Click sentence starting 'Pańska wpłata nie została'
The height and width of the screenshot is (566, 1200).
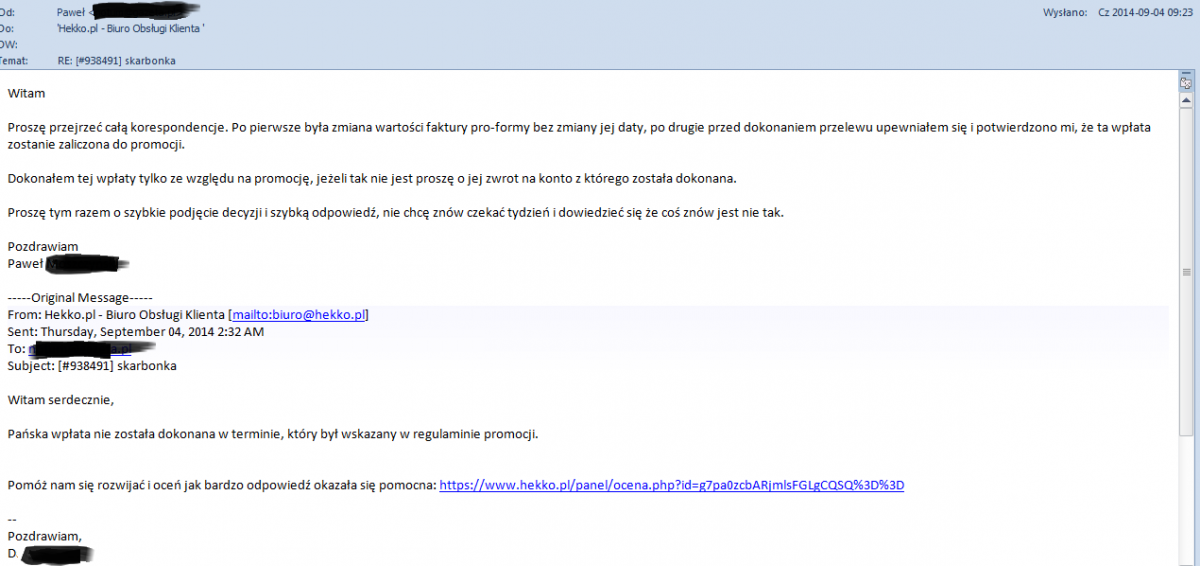pyautogui.click(x=273, y=435)
